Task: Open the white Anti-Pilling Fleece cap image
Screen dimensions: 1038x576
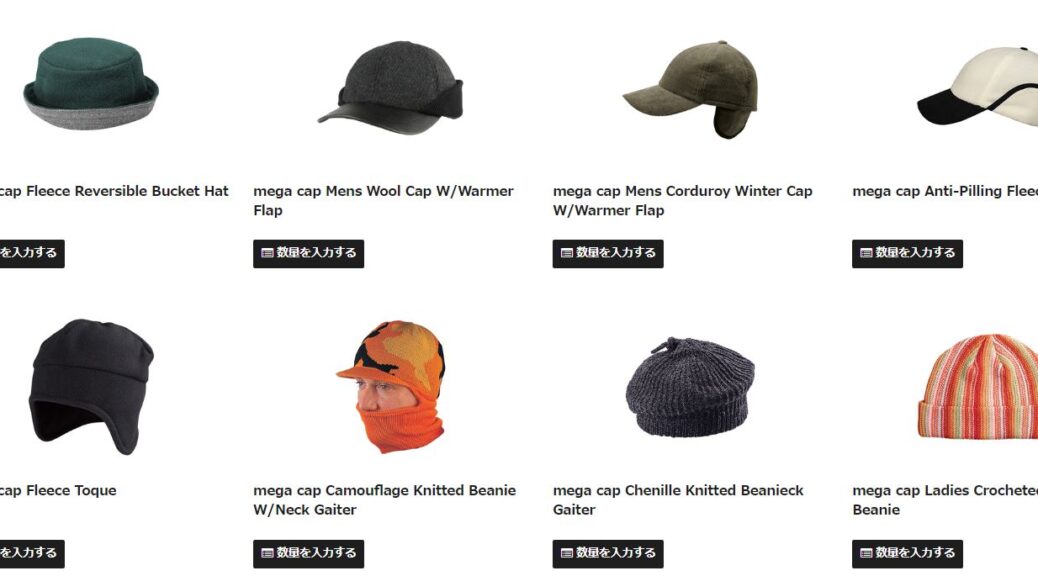Action: click(x=978, y=86)
